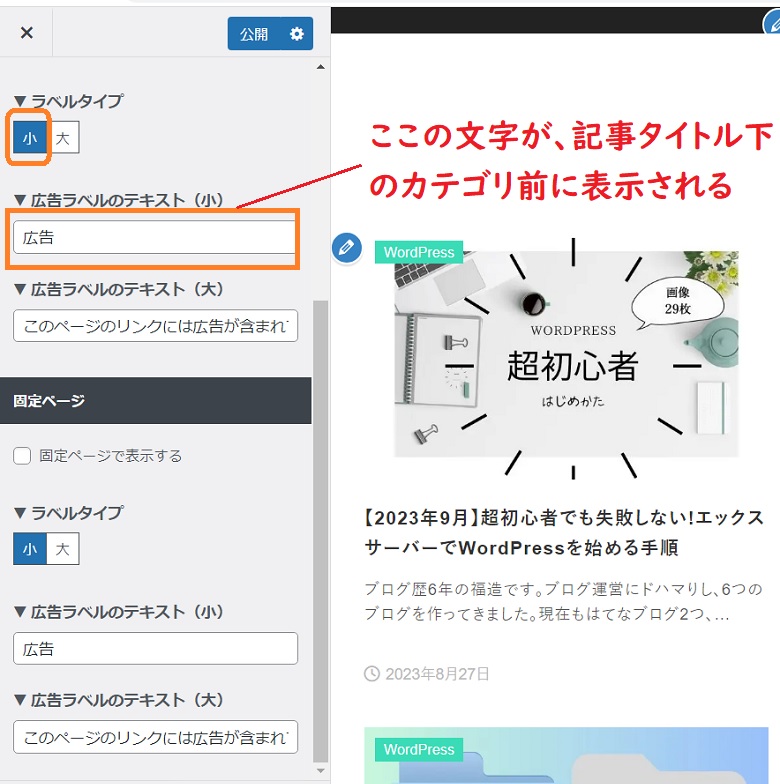This screenshot has height=784, width=780.
Task: Select 小 label type under 固定ページ
Action: [30, 548]
